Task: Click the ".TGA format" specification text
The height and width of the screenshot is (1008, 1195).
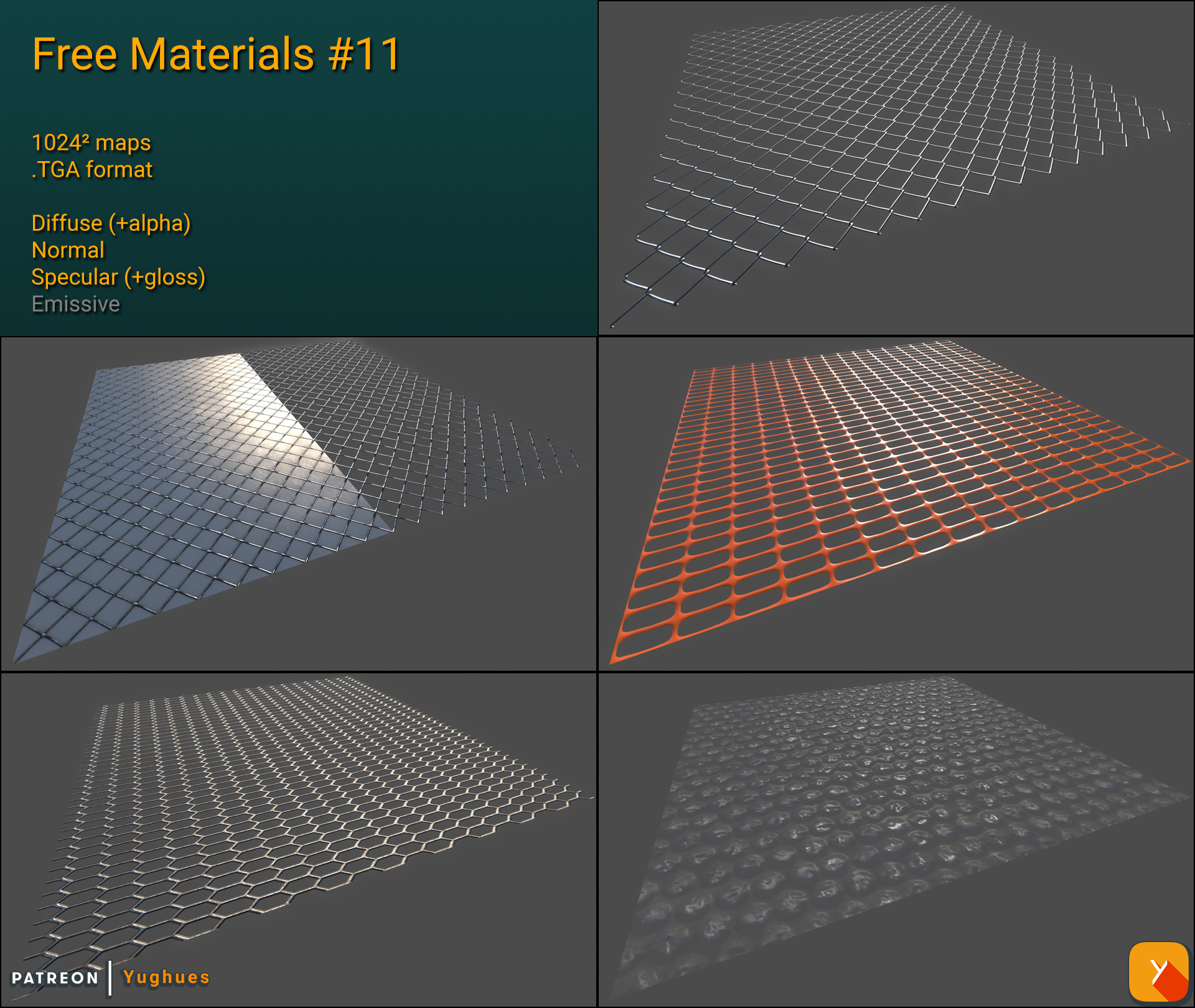Action: [91, 169]
